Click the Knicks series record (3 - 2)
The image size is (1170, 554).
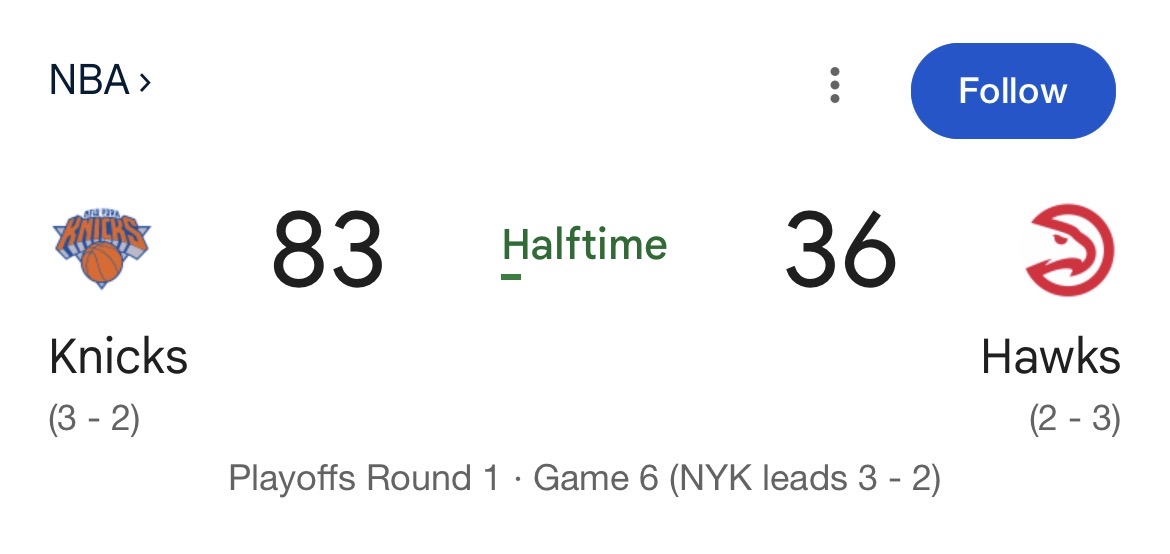coord(94,420)
